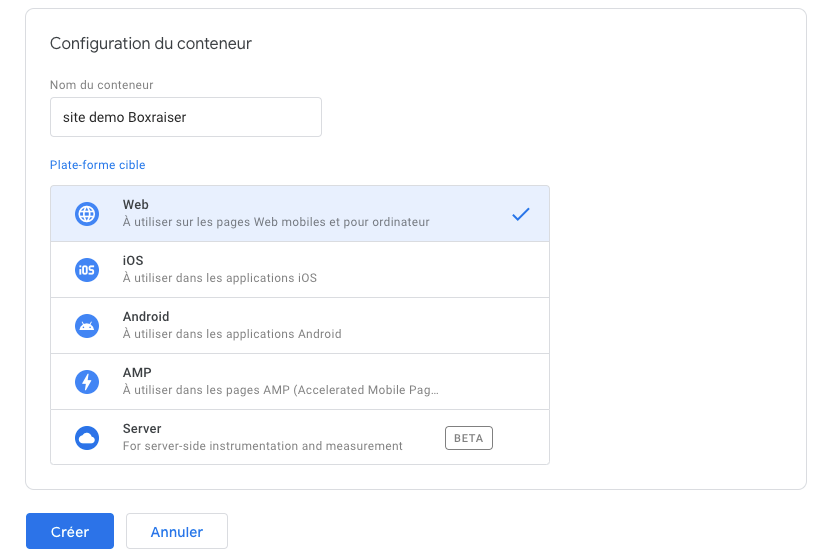
Task: Select the AMP platform title
Action: pos(137,373)
